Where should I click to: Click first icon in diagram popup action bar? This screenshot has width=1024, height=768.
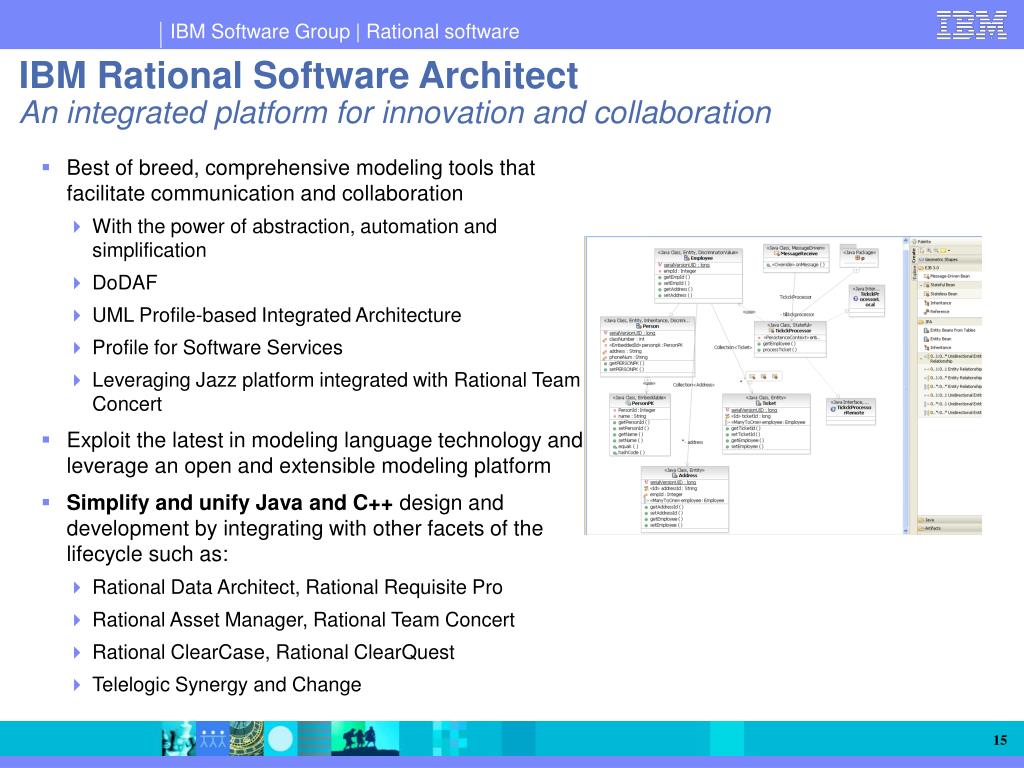click(752, 377)
